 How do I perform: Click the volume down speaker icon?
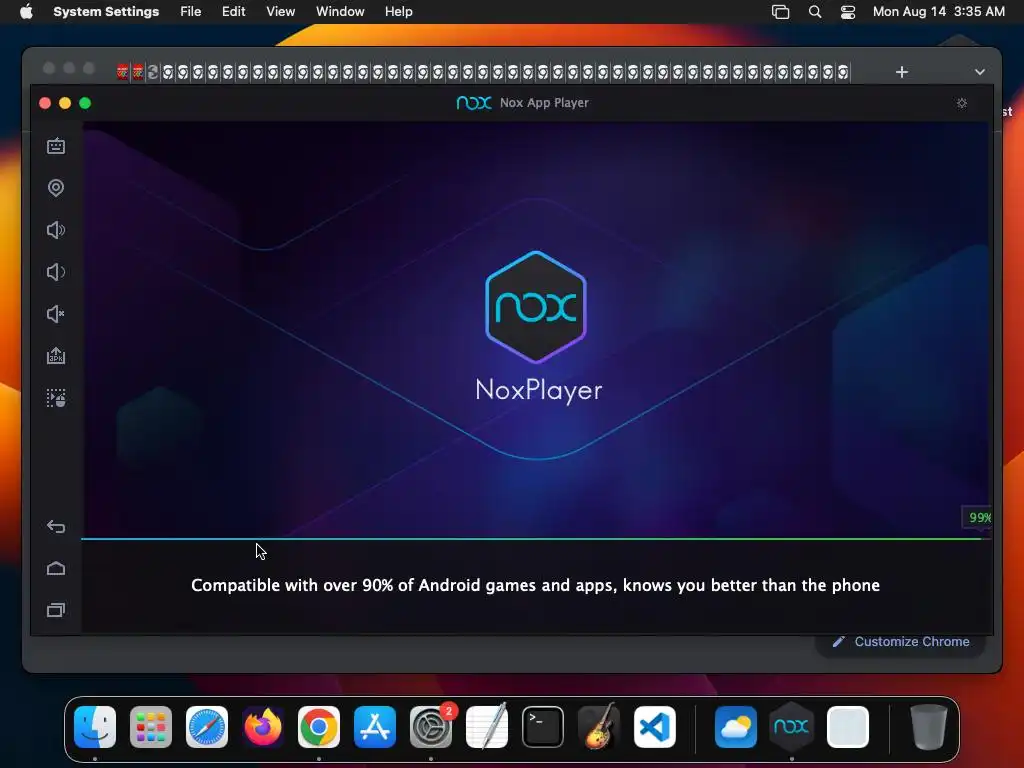coord(56,272)
